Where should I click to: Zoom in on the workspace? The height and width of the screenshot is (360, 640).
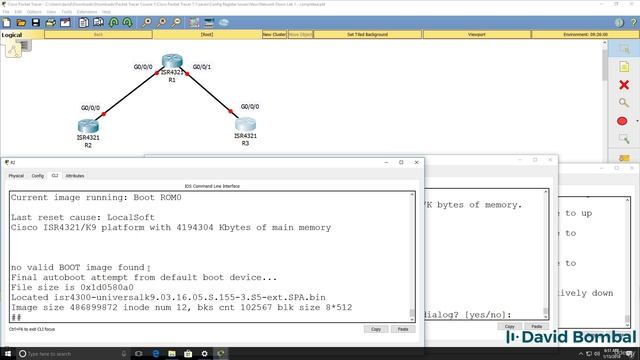tap(147, 23)
